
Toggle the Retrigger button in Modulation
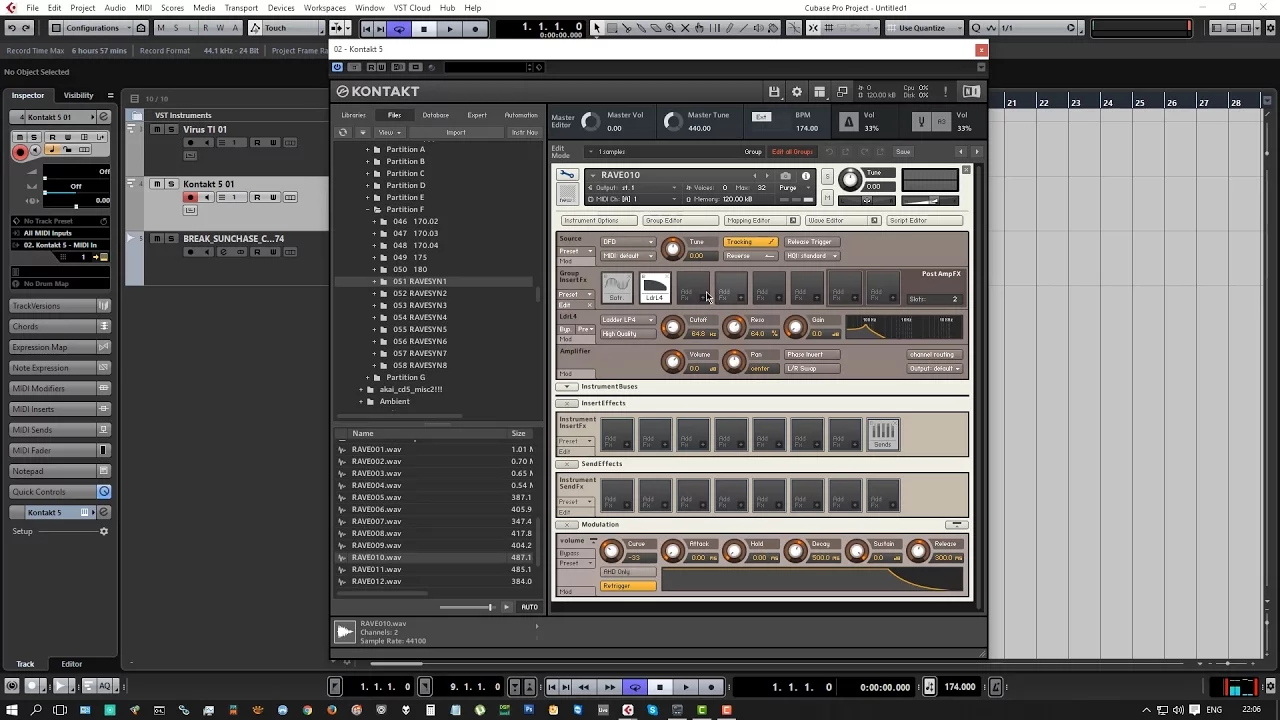(x=628, y=586)
